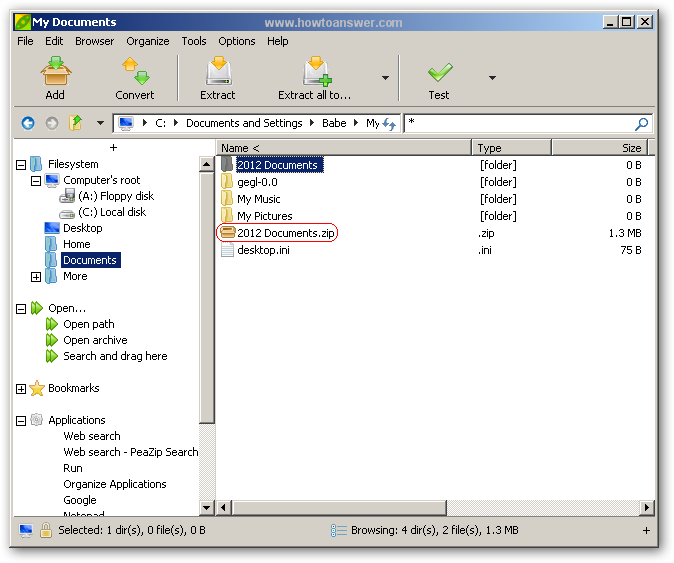Screen dimensions: 674x563
Task: Click the My Pictures folder icon
Action: [x=227, y=215]
